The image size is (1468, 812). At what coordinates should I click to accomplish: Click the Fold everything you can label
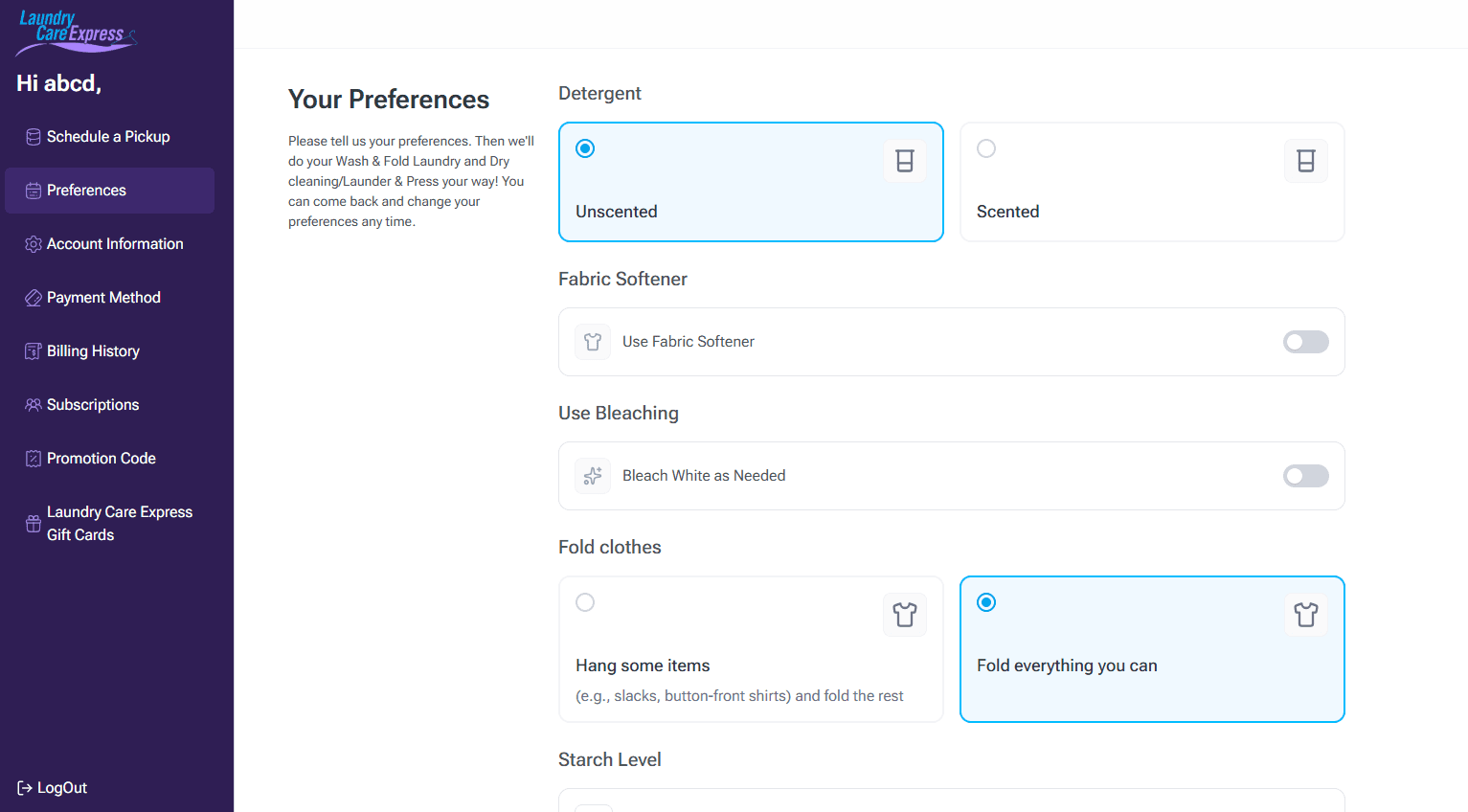[1067, 665]
